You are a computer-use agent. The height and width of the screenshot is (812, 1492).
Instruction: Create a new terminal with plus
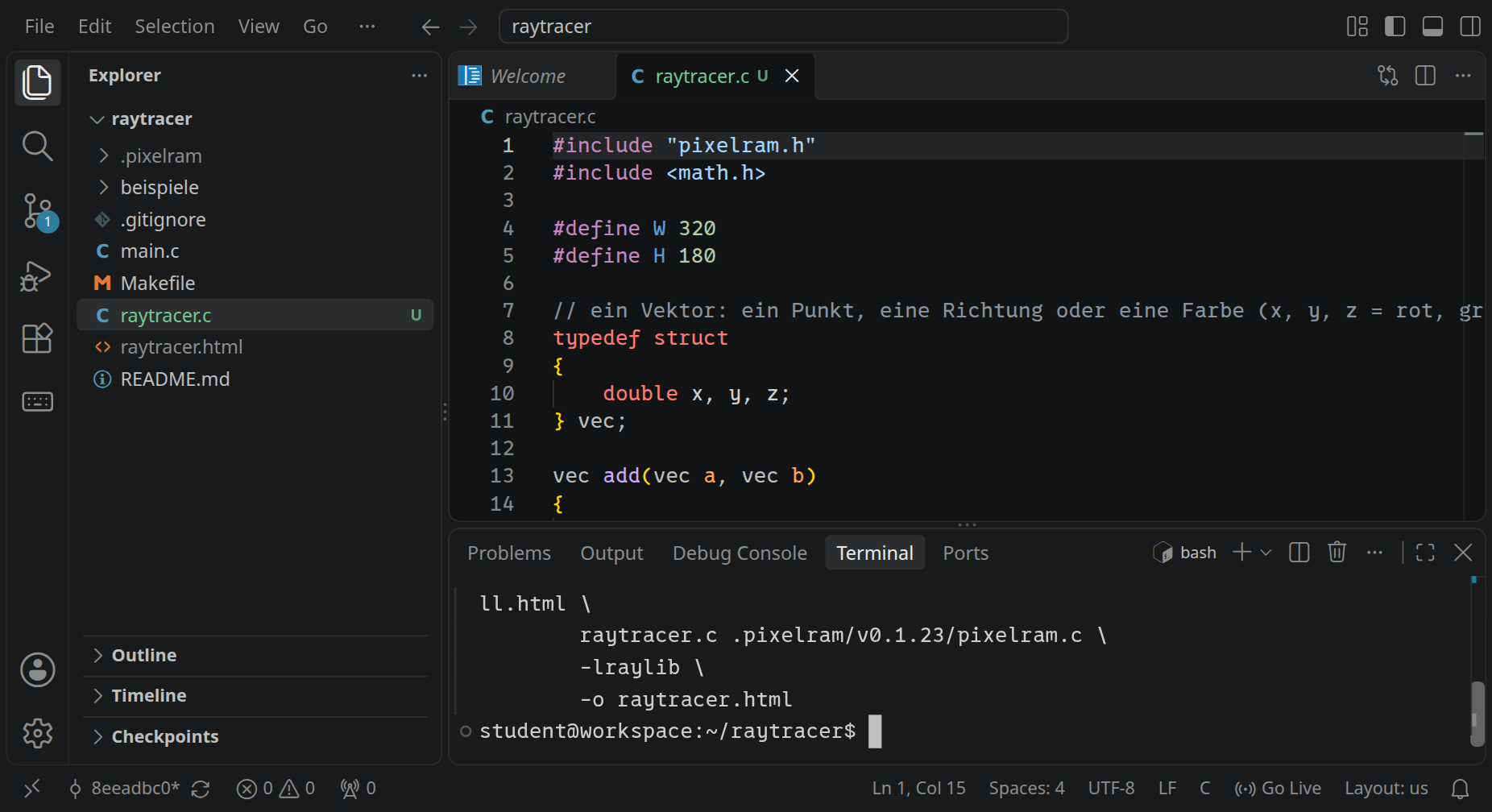point(1242,552)
